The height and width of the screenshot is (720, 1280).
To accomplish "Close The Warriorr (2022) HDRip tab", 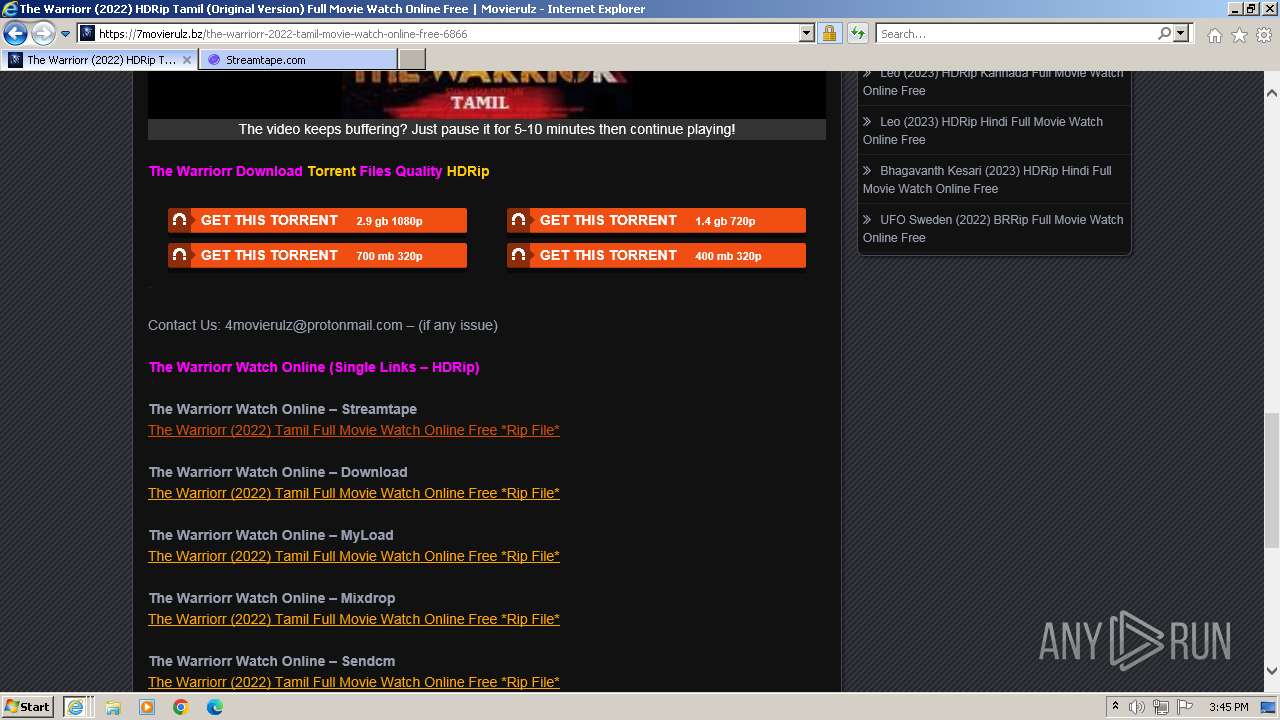I will point(186,60).
